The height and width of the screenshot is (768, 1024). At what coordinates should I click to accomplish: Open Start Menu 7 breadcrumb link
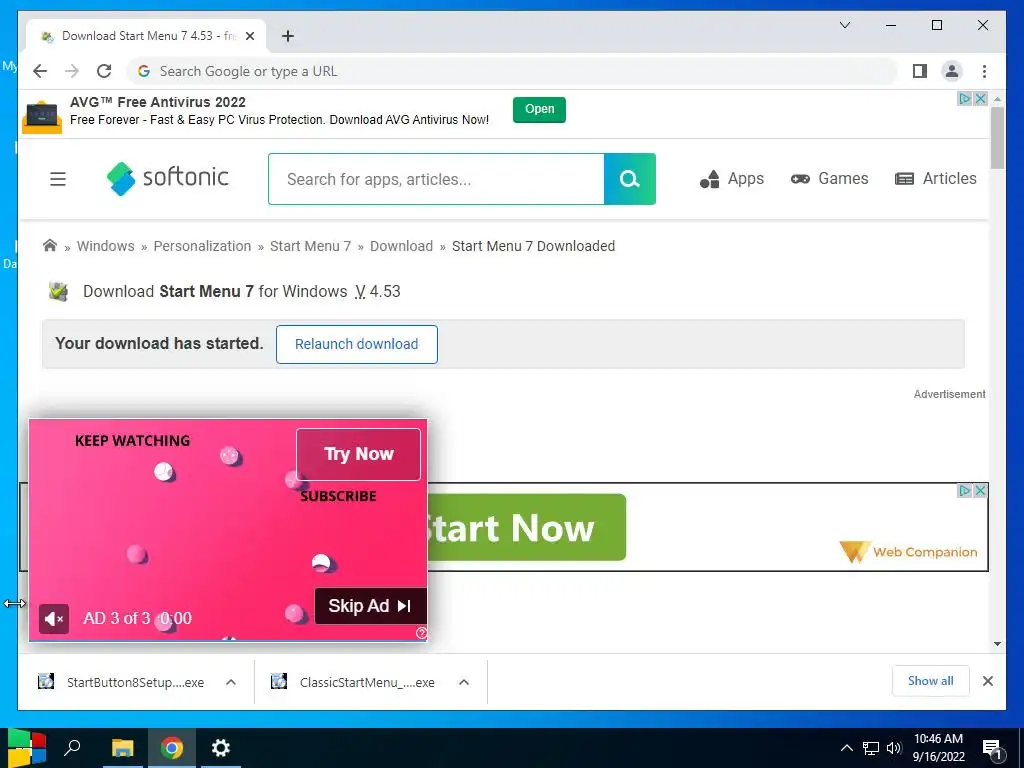pos(310,246)
